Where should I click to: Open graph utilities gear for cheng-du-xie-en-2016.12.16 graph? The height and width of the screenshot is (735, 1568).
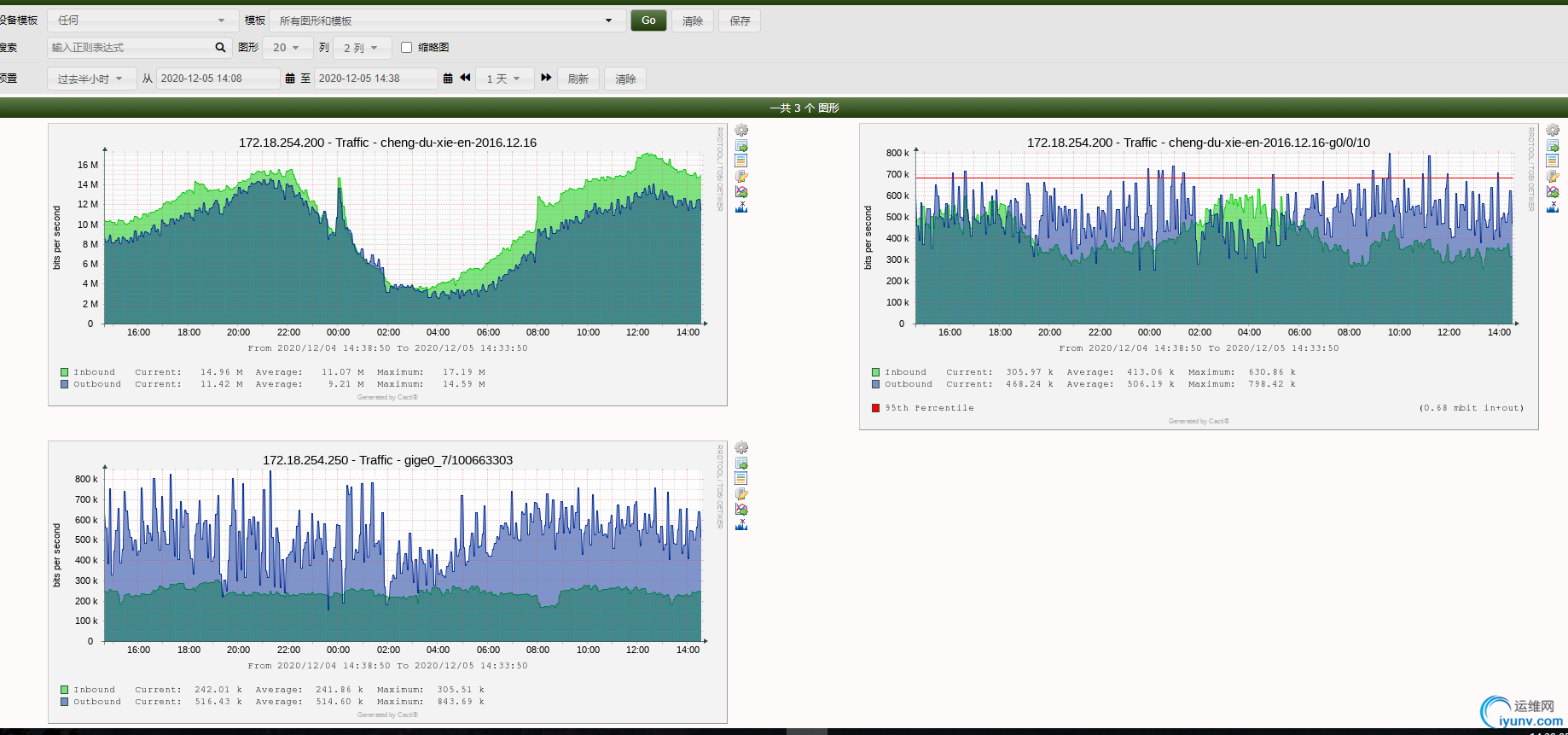pos(741,131)
